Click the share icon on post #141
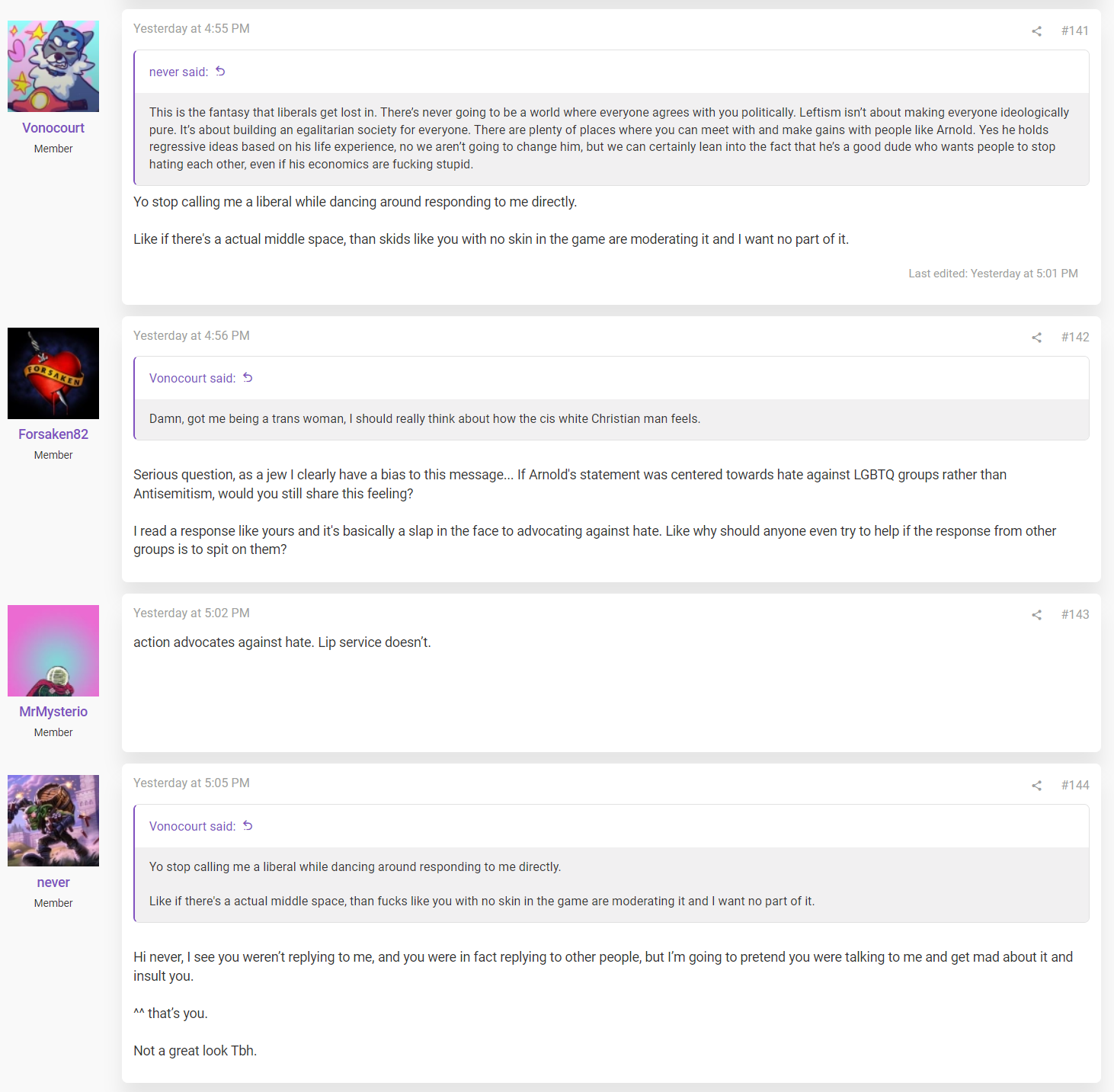 pyautogui.click(x=1036, y=31)
